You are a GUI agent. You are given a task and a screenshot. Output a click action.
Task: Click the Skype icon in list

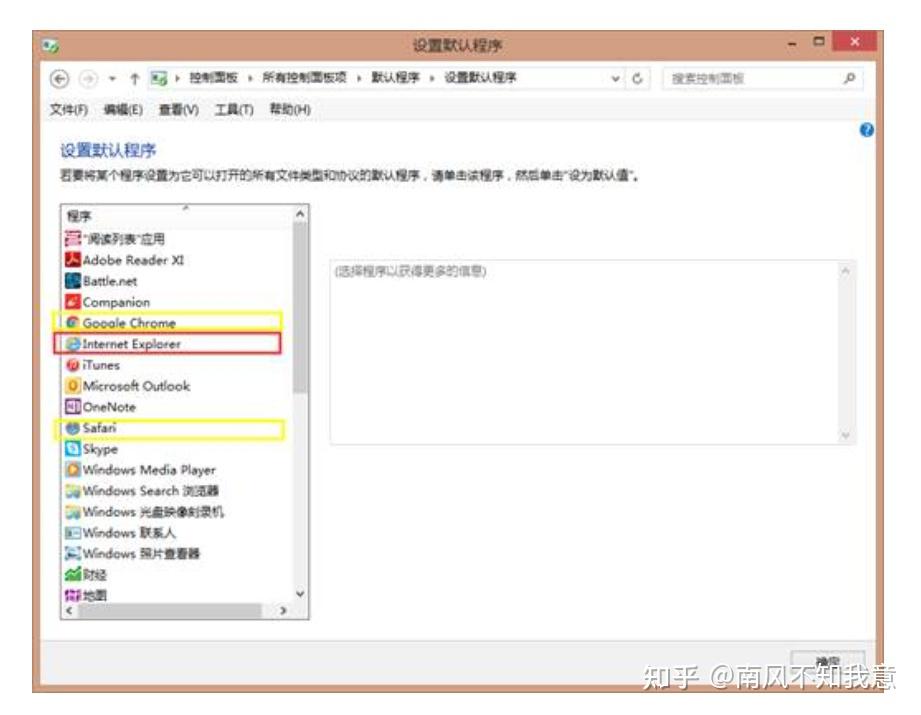[72, 449]
